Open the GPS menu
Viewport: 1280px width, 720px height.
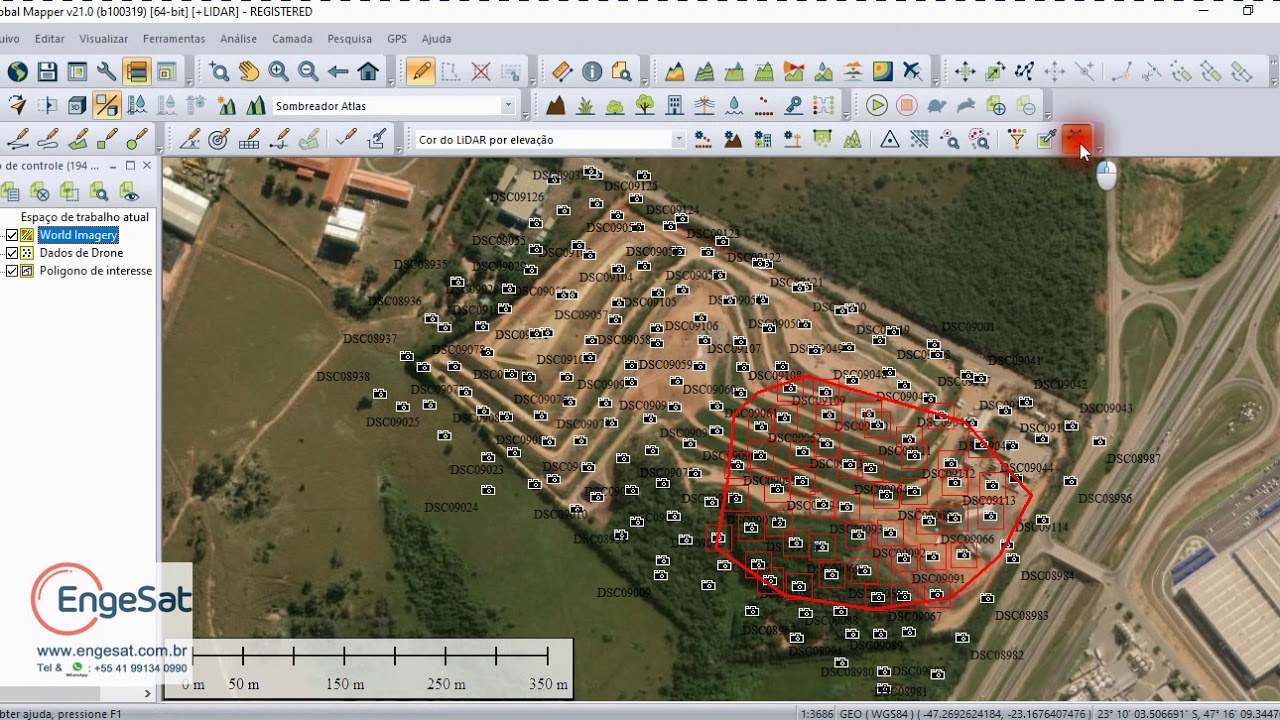click(x=397, y=39)
